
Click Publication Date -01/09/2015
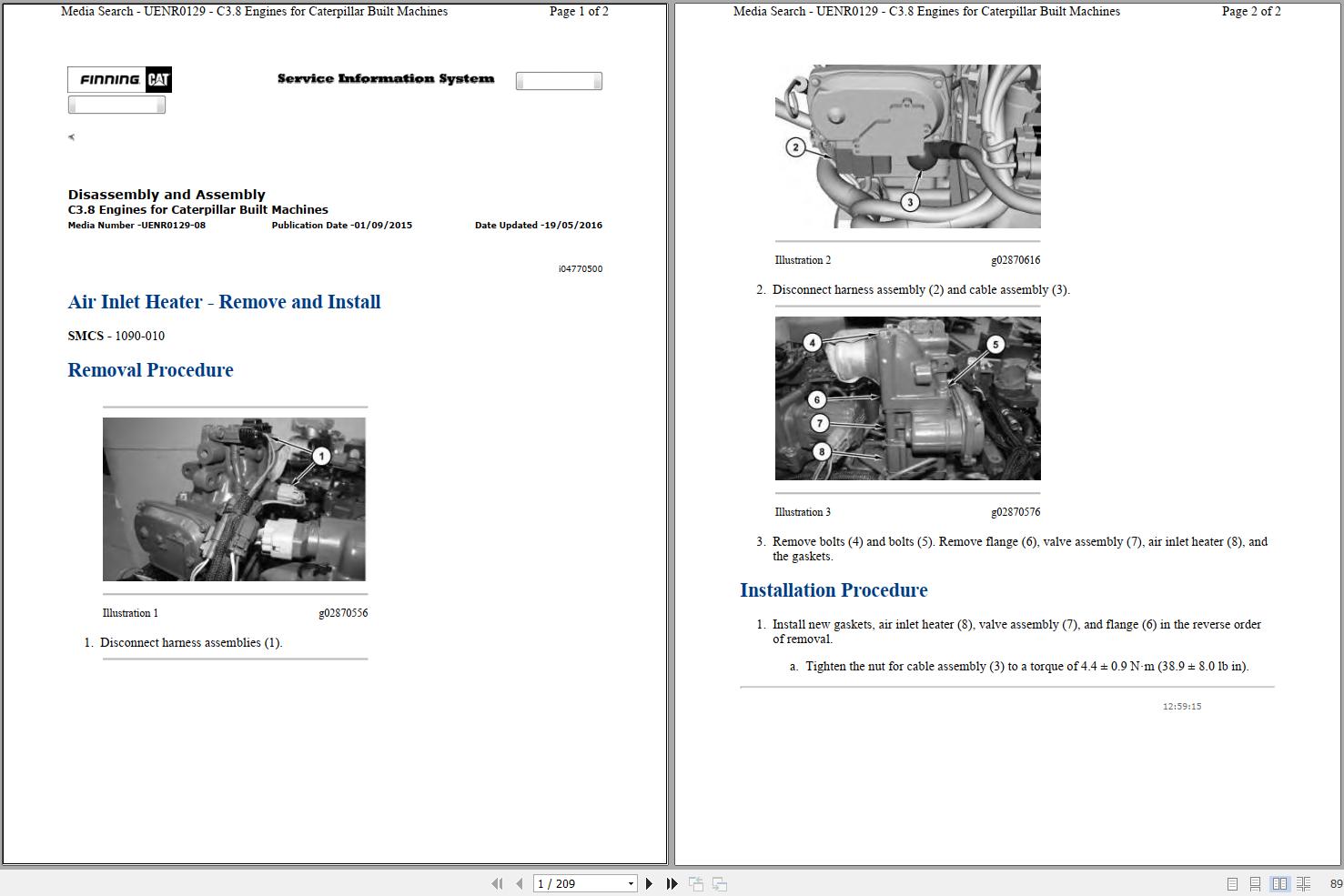tap(341, 226)
